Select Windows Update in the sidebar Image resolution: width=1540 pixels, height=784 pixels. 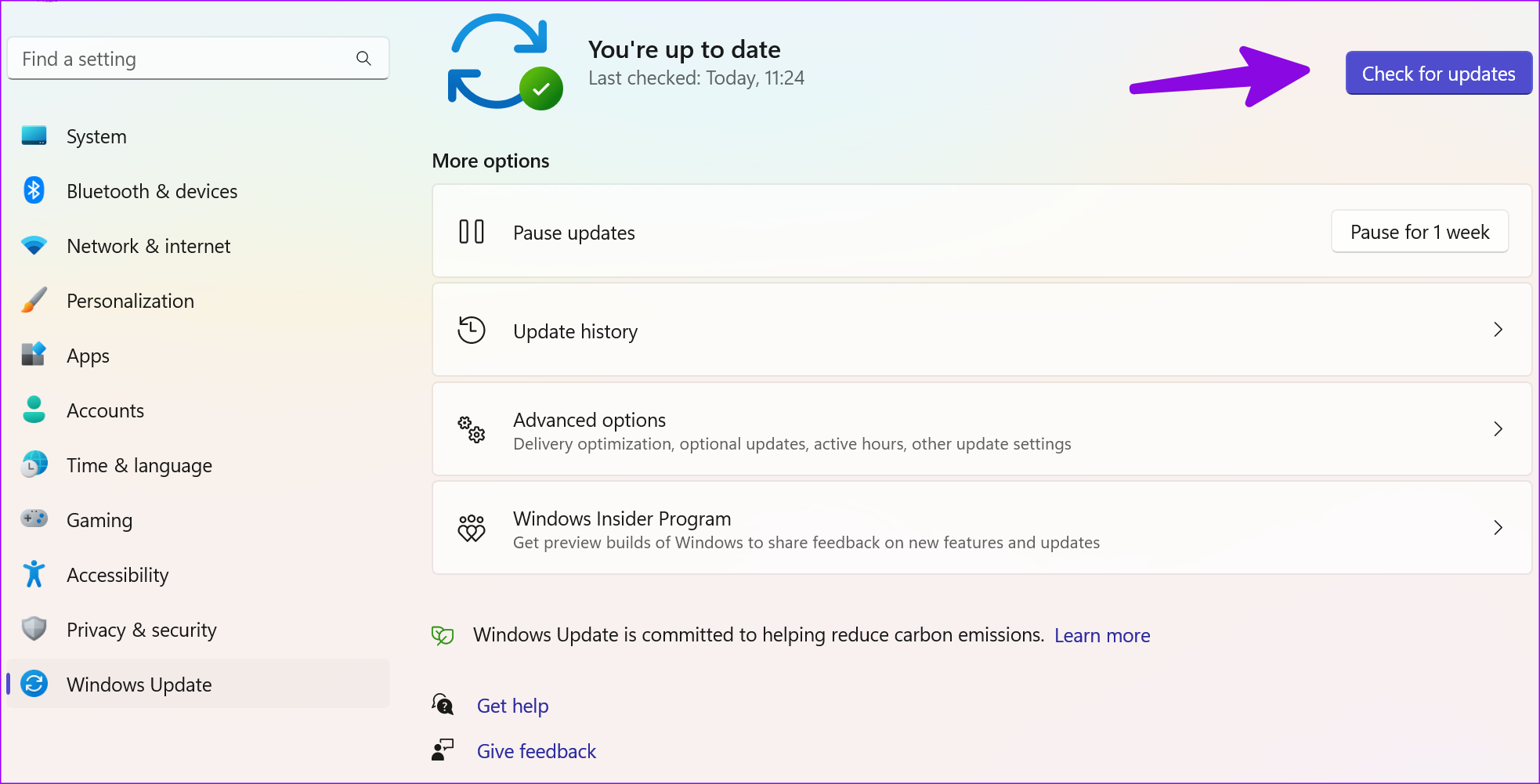click(139, 684)
